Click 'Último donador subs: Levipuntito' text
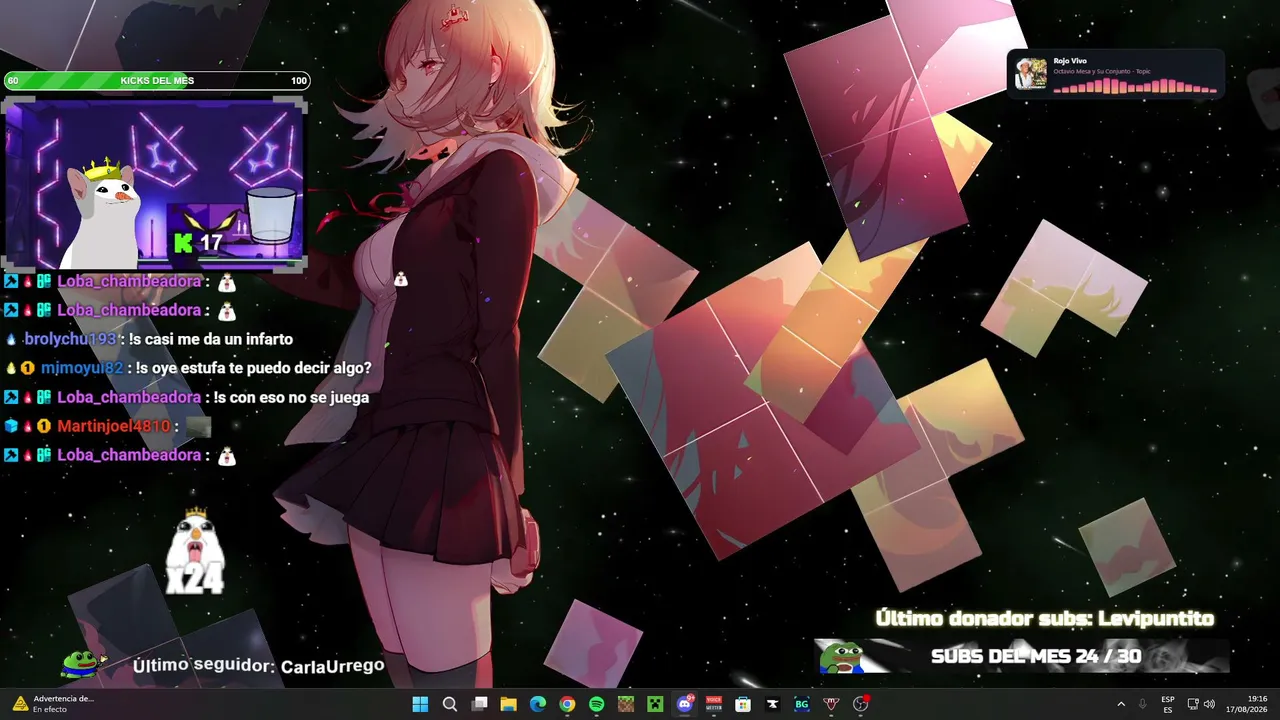The height and width of the screenshot is (720, 1280). click(x=1045, y=619)
